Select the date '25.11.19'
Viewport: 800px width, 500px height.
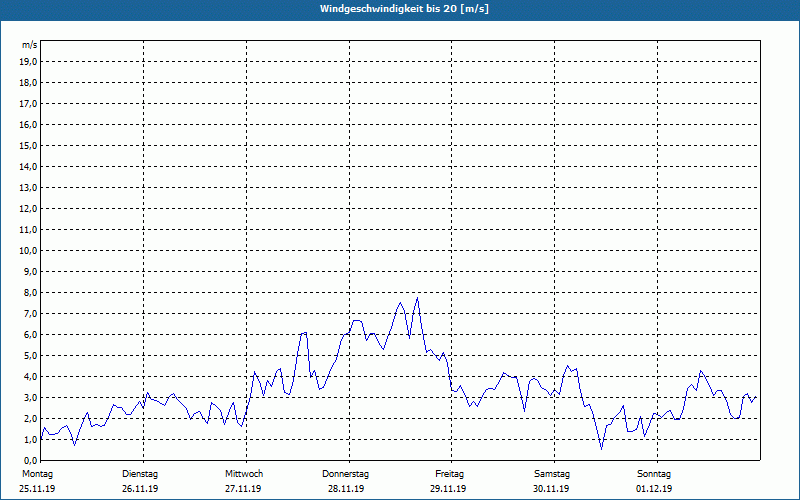[37, 489]
